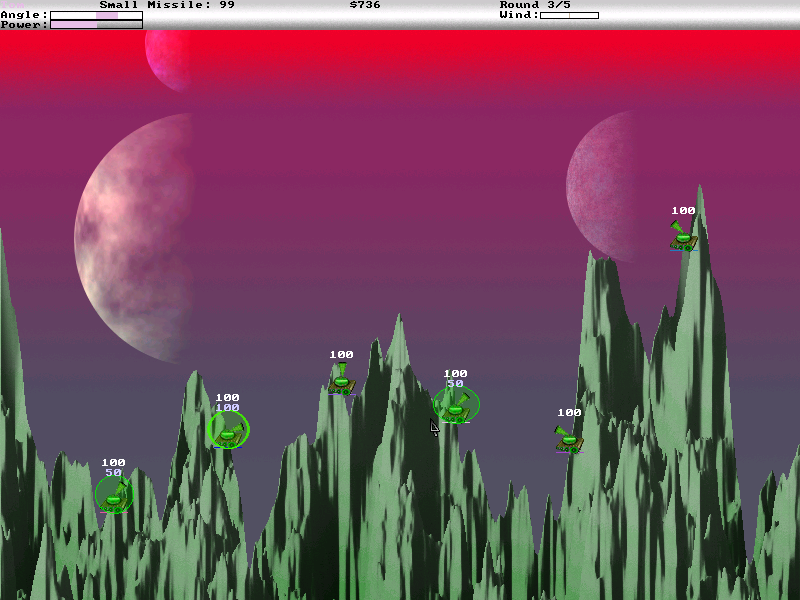Click the leftmost shielded tank
The width and height of the screenshot is (800, 600).
(114, 494)
